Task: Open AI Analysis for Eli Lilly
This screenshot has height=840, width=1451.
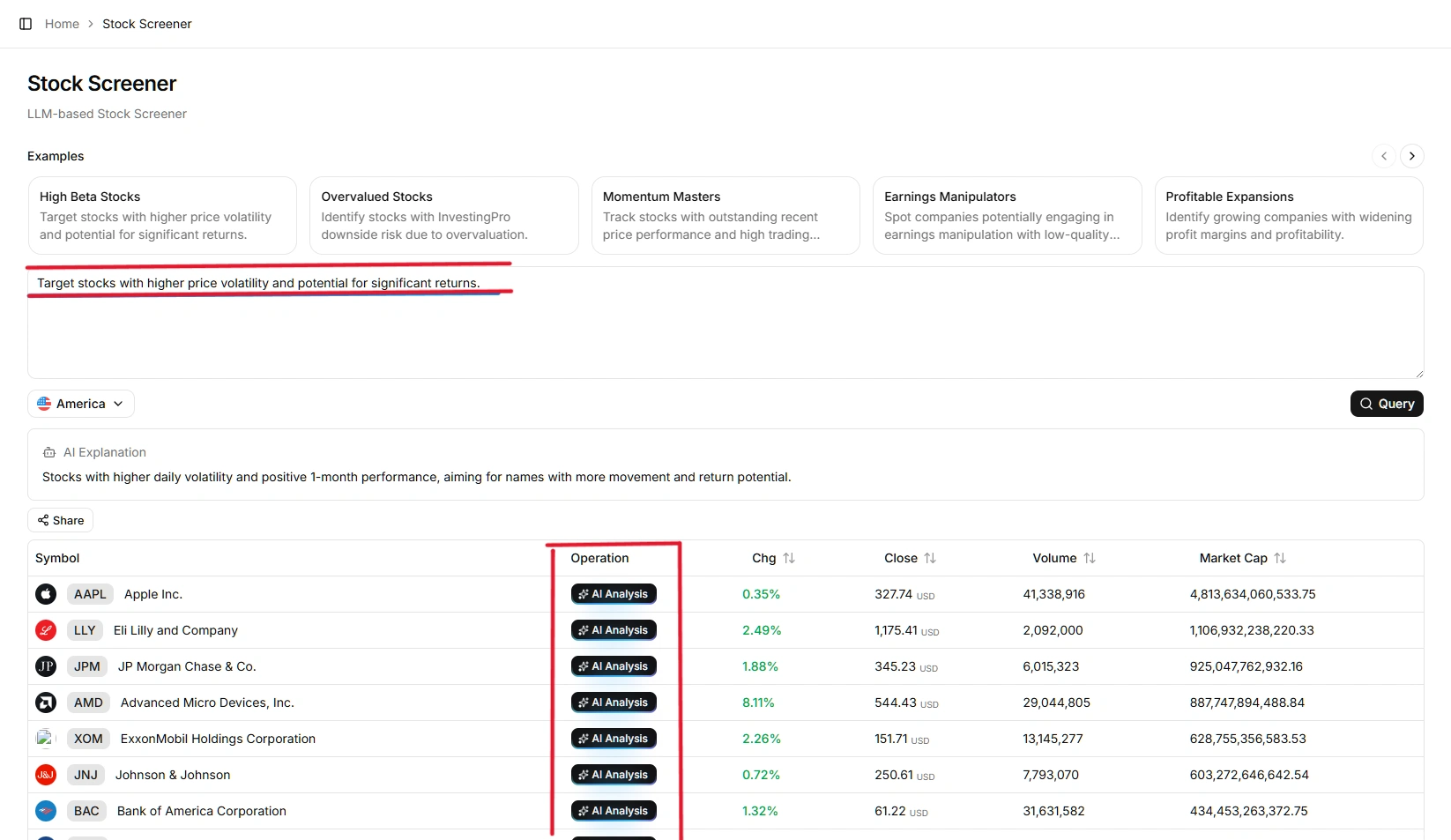Action: (x=614, y=630)
